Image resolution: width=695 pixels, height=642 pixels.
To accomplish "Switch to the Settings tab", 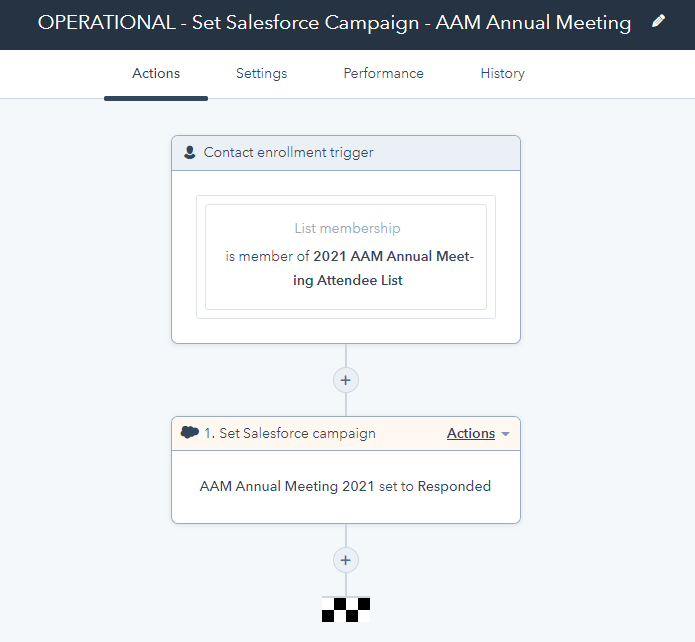I will pyautogui.click(x=262, y=73).
